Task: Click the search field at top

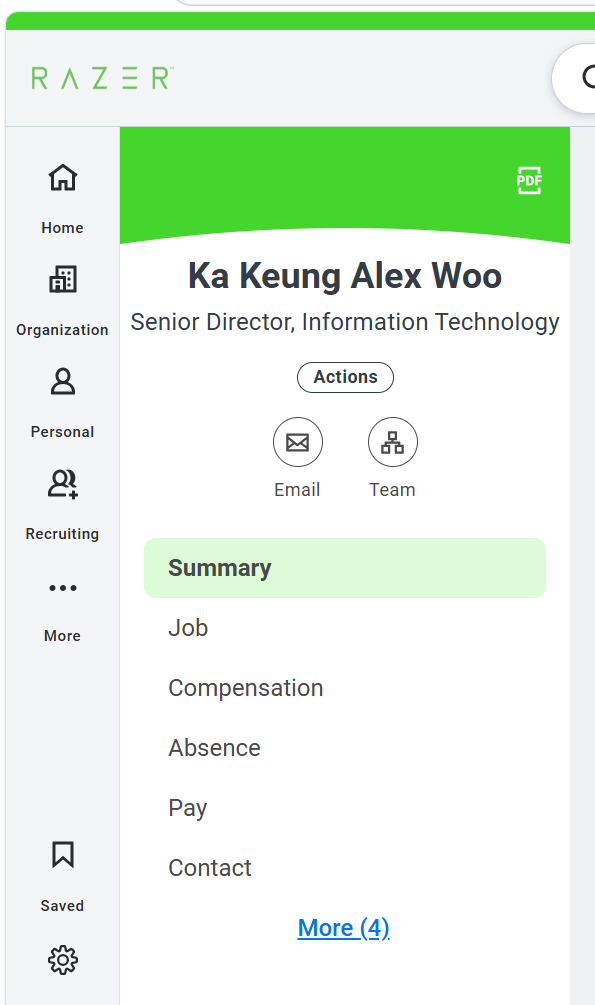Action: [x=574, y=78]
